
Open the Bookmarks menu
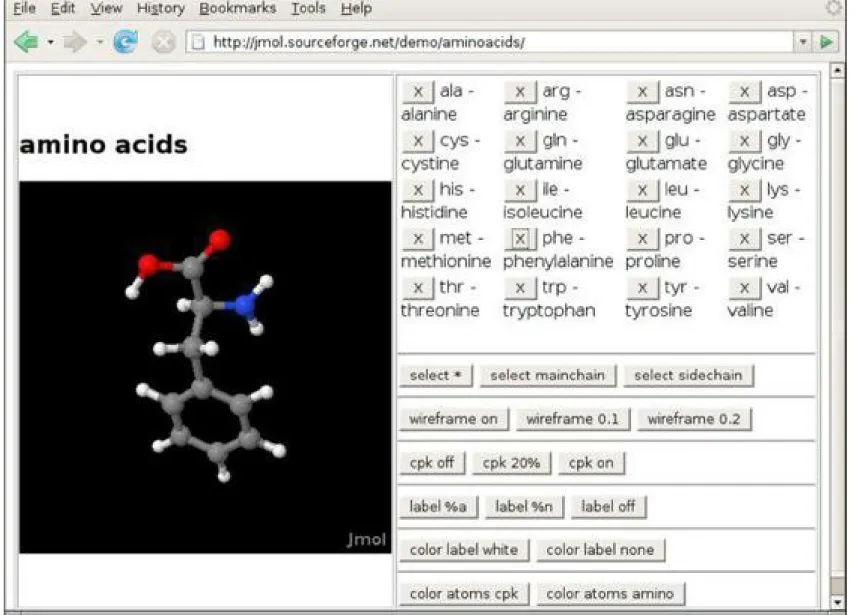click(238, 8)
